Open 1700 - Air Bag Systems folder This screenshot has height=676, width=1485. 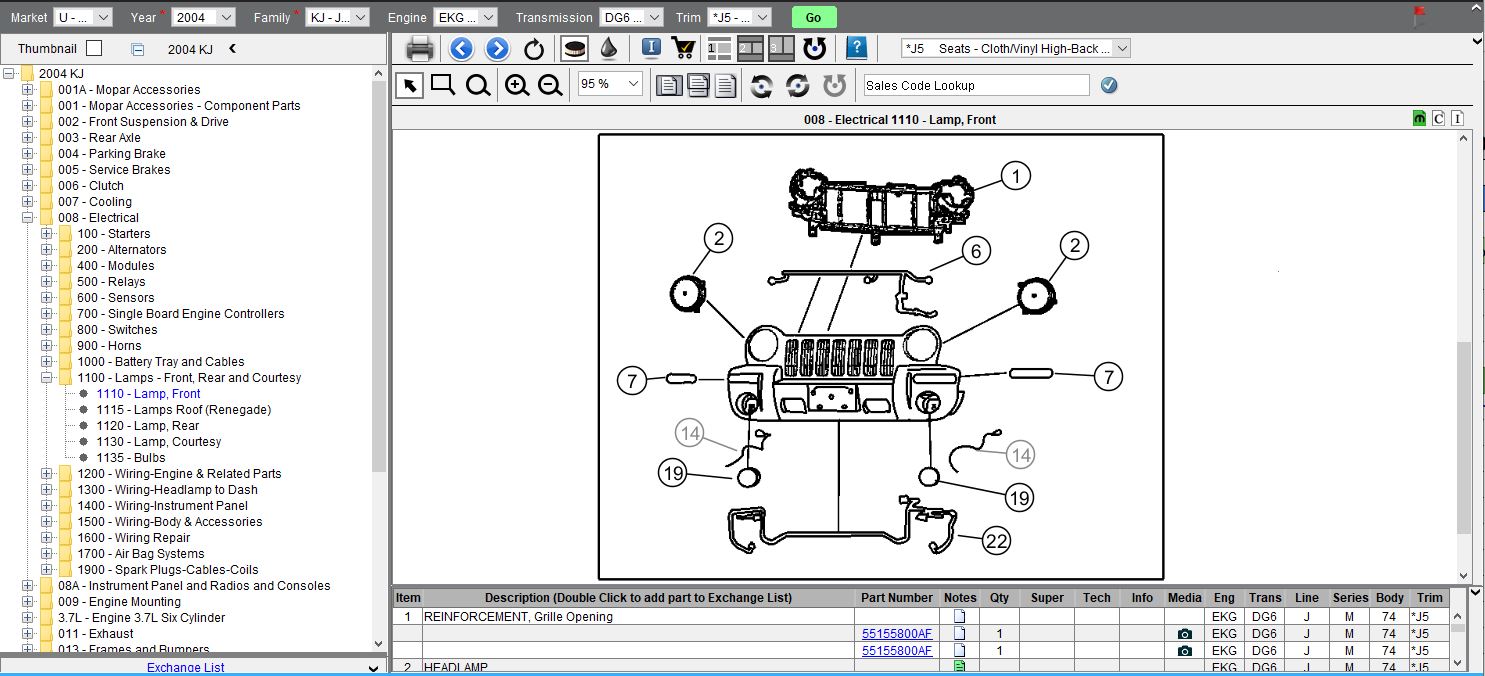coord(140,554)
